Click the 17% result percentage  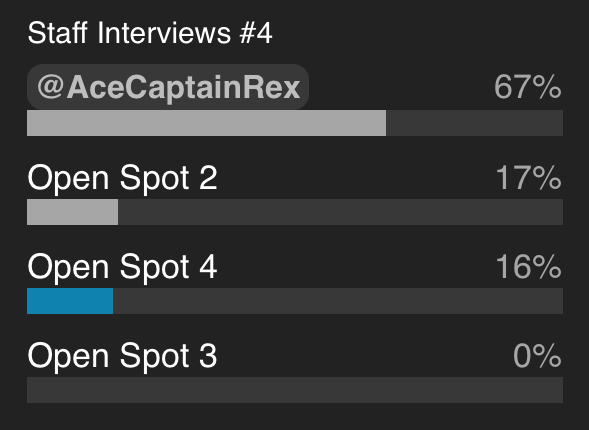529,177
